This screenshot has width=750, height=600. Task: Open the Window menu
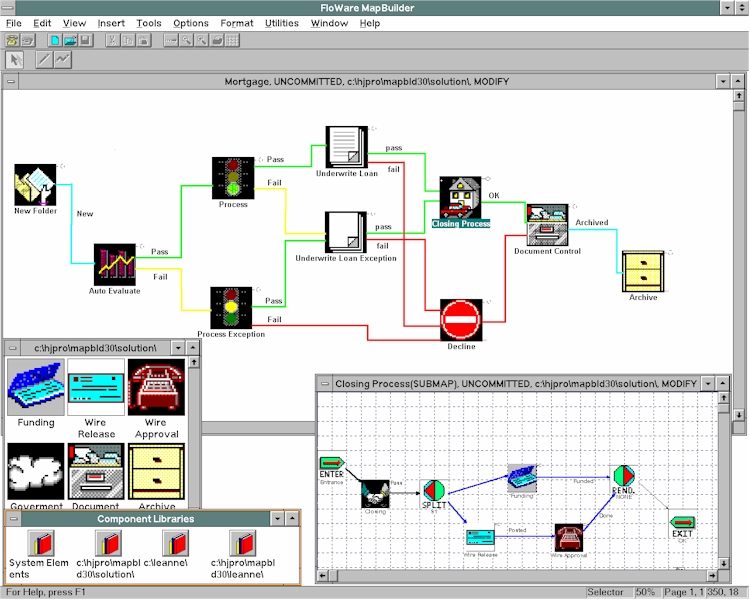(330, 23)
